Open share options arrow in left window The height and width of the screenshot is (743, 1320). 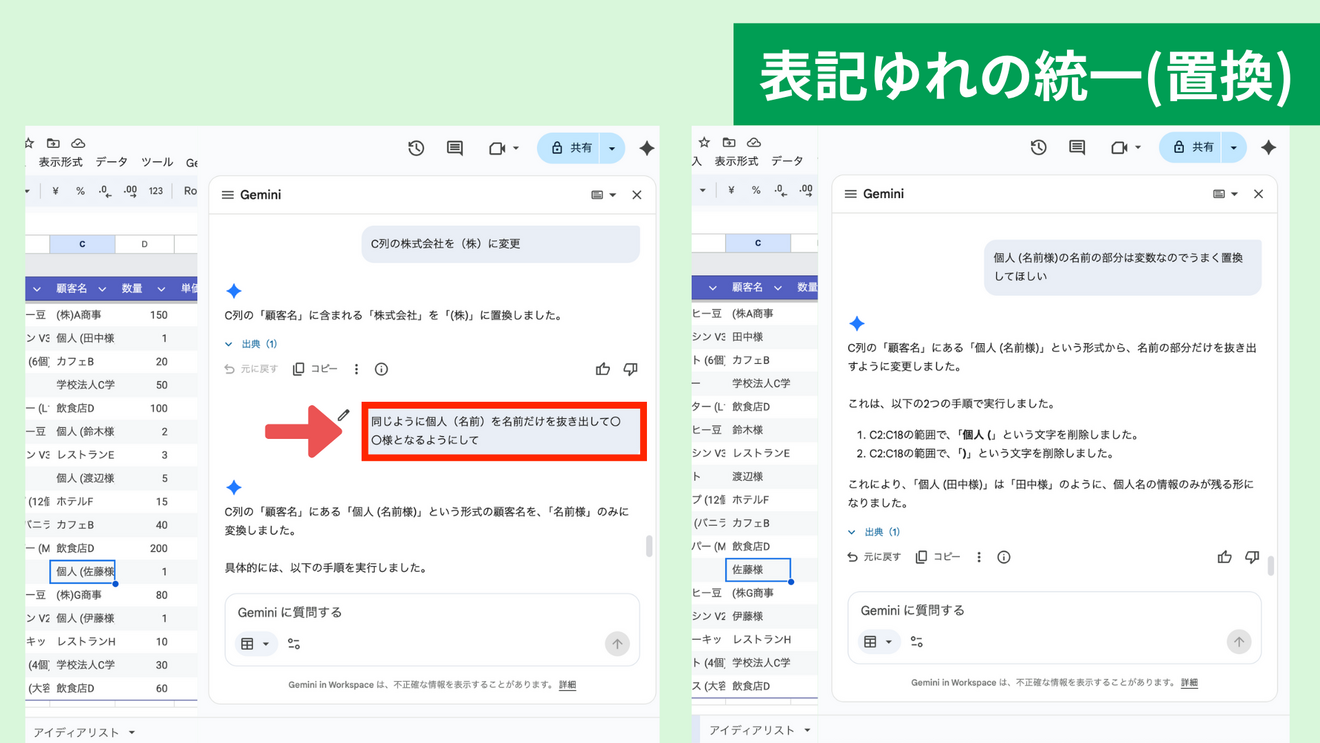click(612, 148)
